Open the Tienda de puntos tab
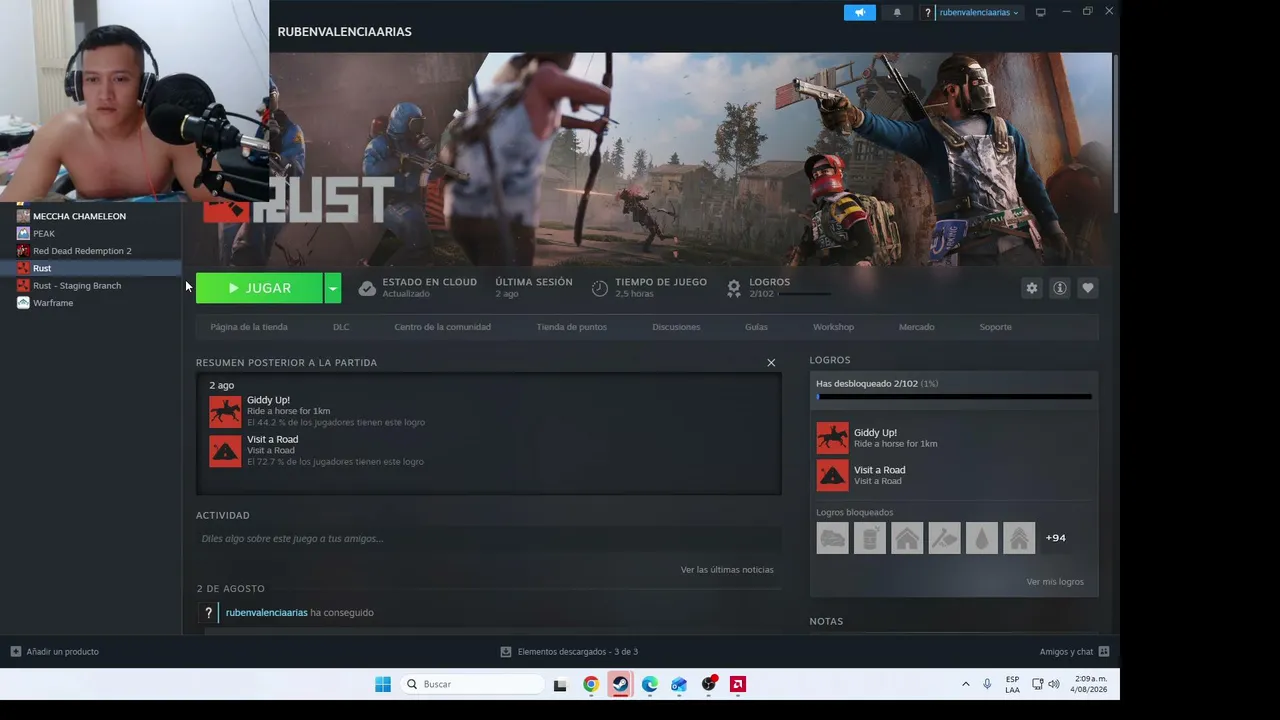Viewport: 1280px width, 720px height. 571,327
